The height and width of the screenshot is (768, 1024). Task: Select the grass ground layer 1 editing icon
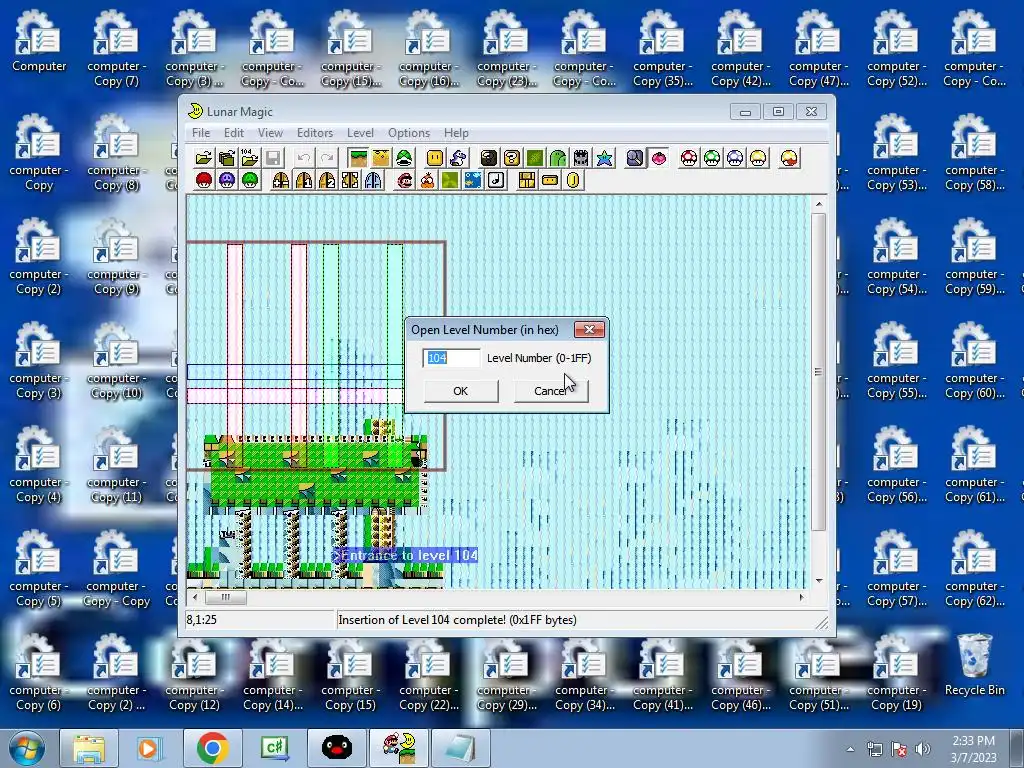(x=358, y=158)
